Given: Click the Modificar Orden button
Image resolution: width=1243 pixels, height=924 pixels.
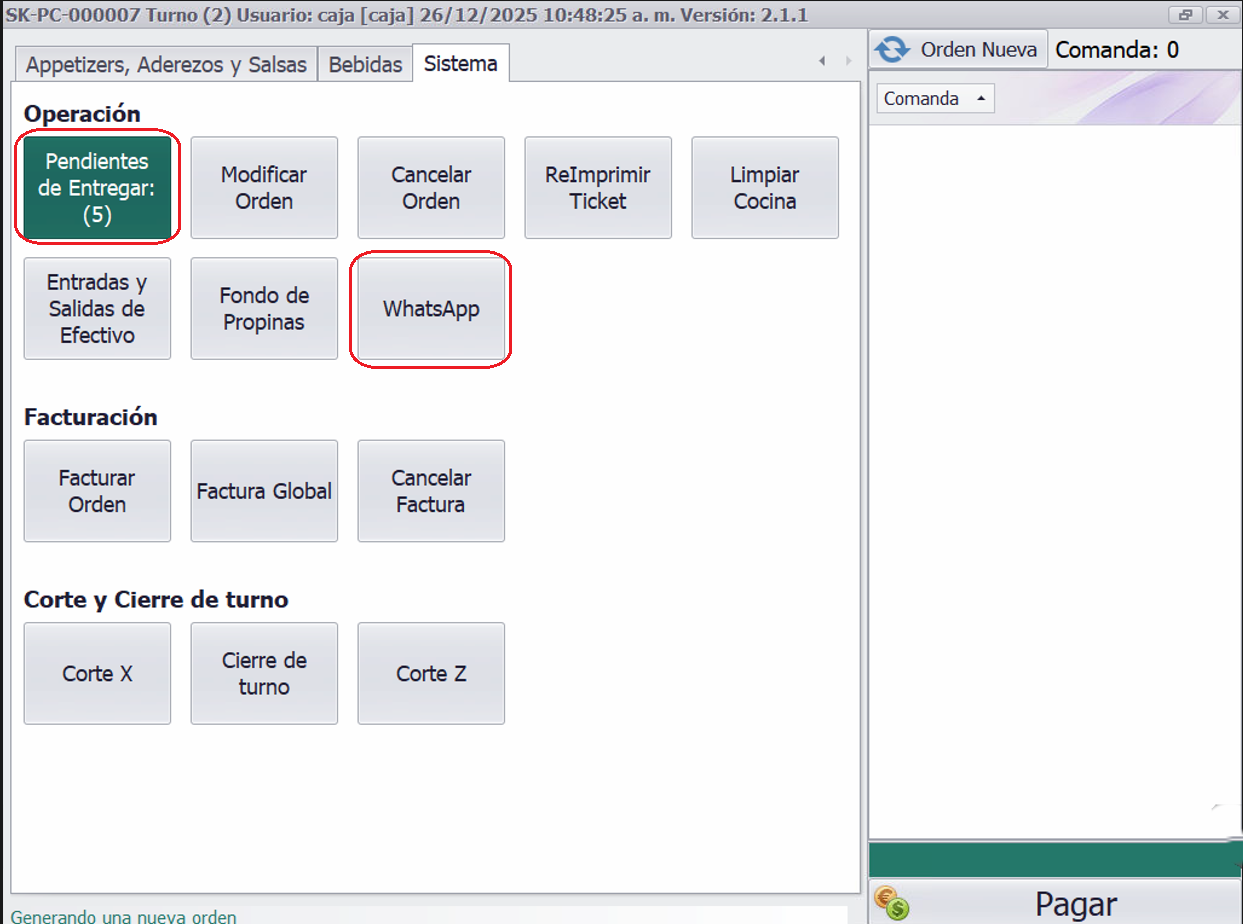Looking at the screenshot, I should point(264,188).
